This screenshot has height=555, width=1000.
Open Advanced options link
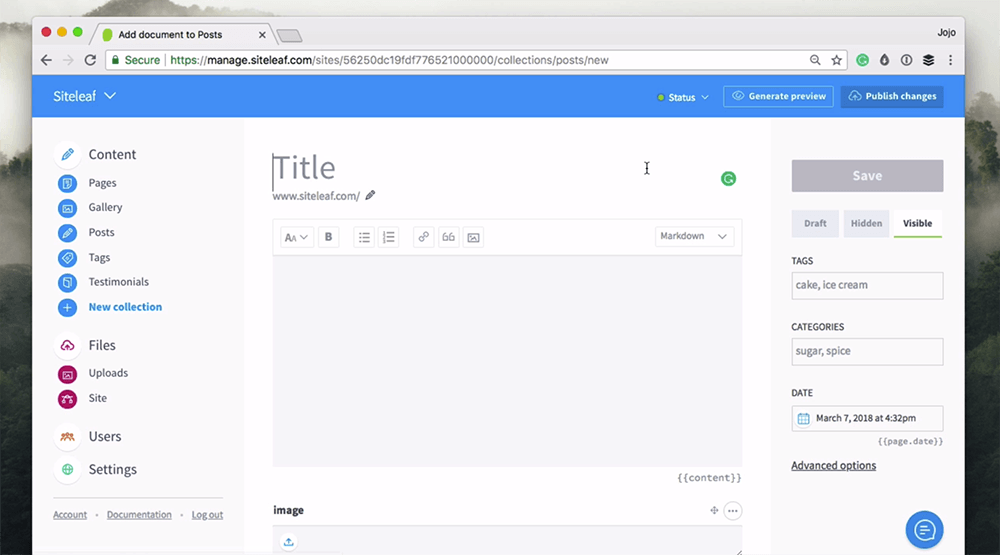834,466
